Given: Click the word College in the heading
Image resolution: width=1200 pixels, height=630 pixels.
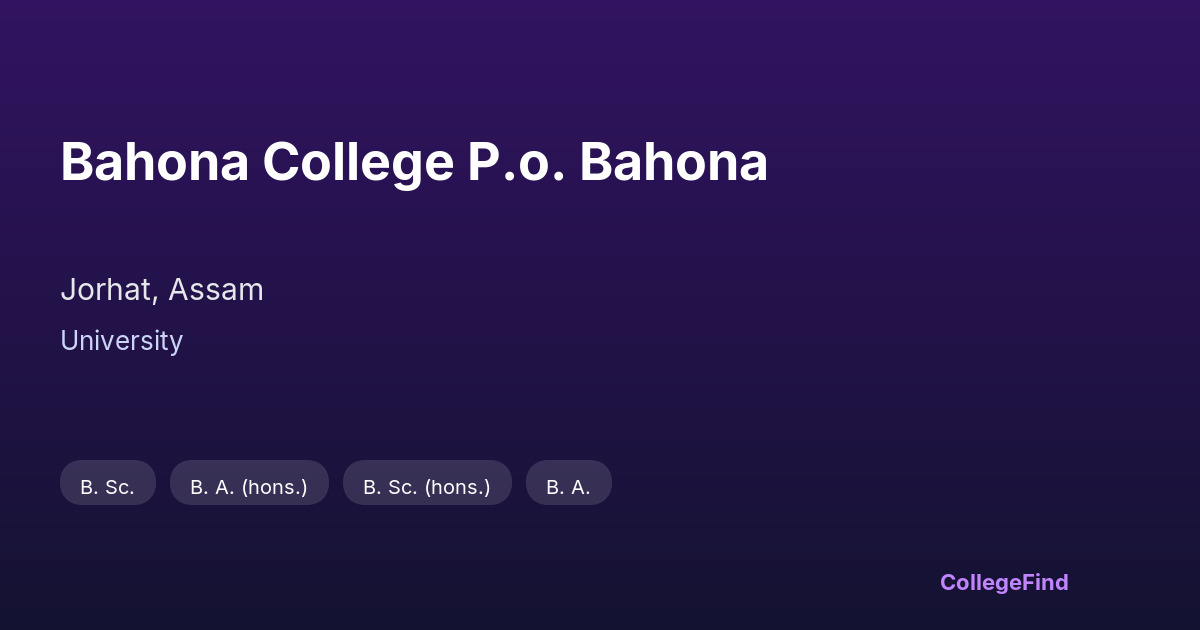Looking at the screenshot, I should (358, 162).
